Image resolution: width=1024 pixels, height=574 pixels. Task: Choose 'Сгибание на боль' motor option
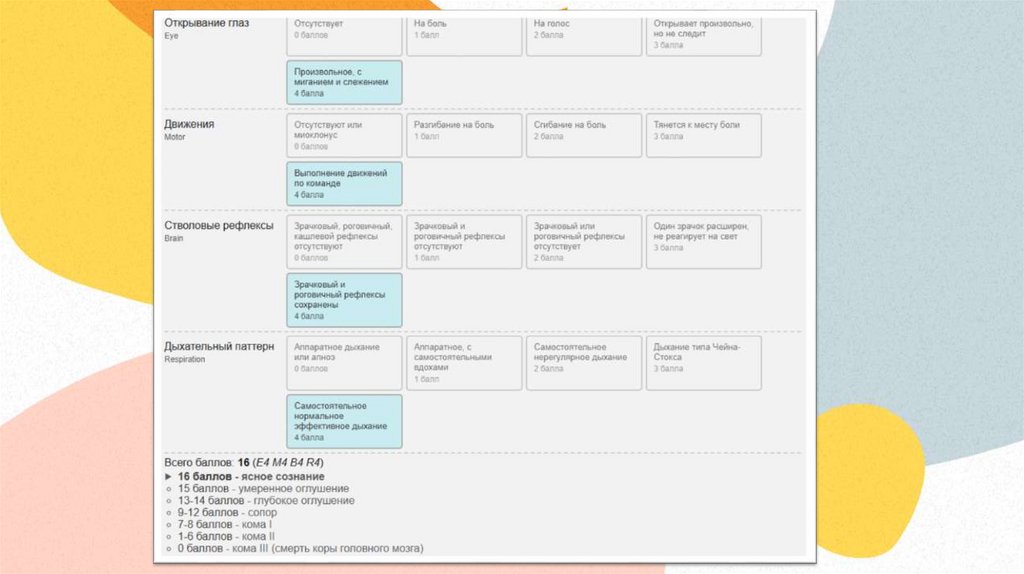click(x=584, y=136)
